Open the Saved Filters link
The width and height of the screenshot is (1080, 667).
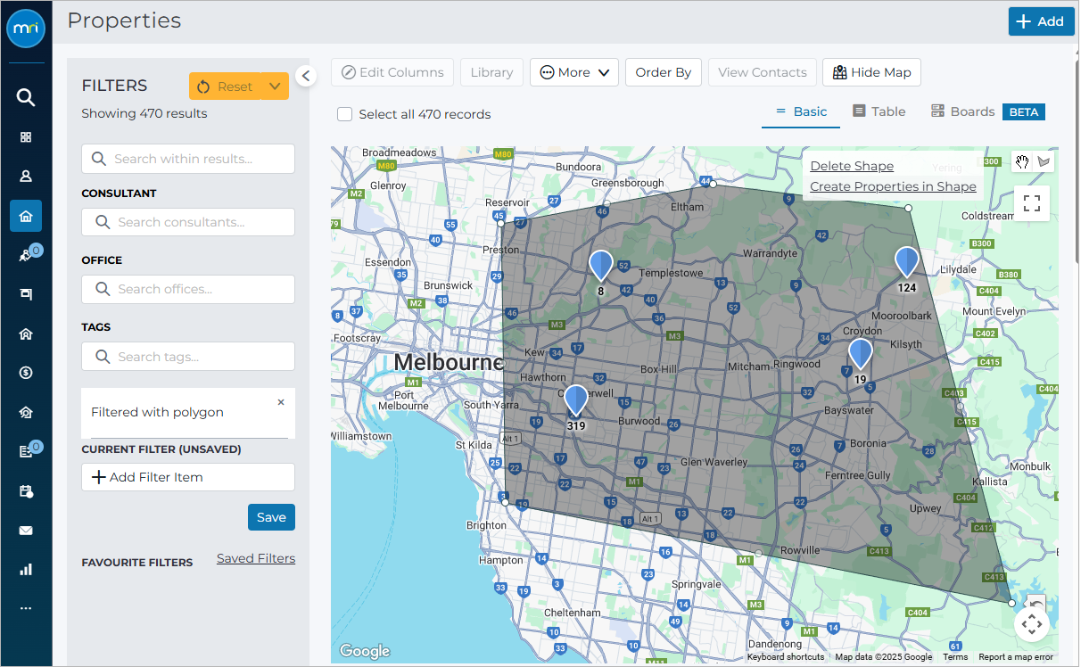(256, 559)
